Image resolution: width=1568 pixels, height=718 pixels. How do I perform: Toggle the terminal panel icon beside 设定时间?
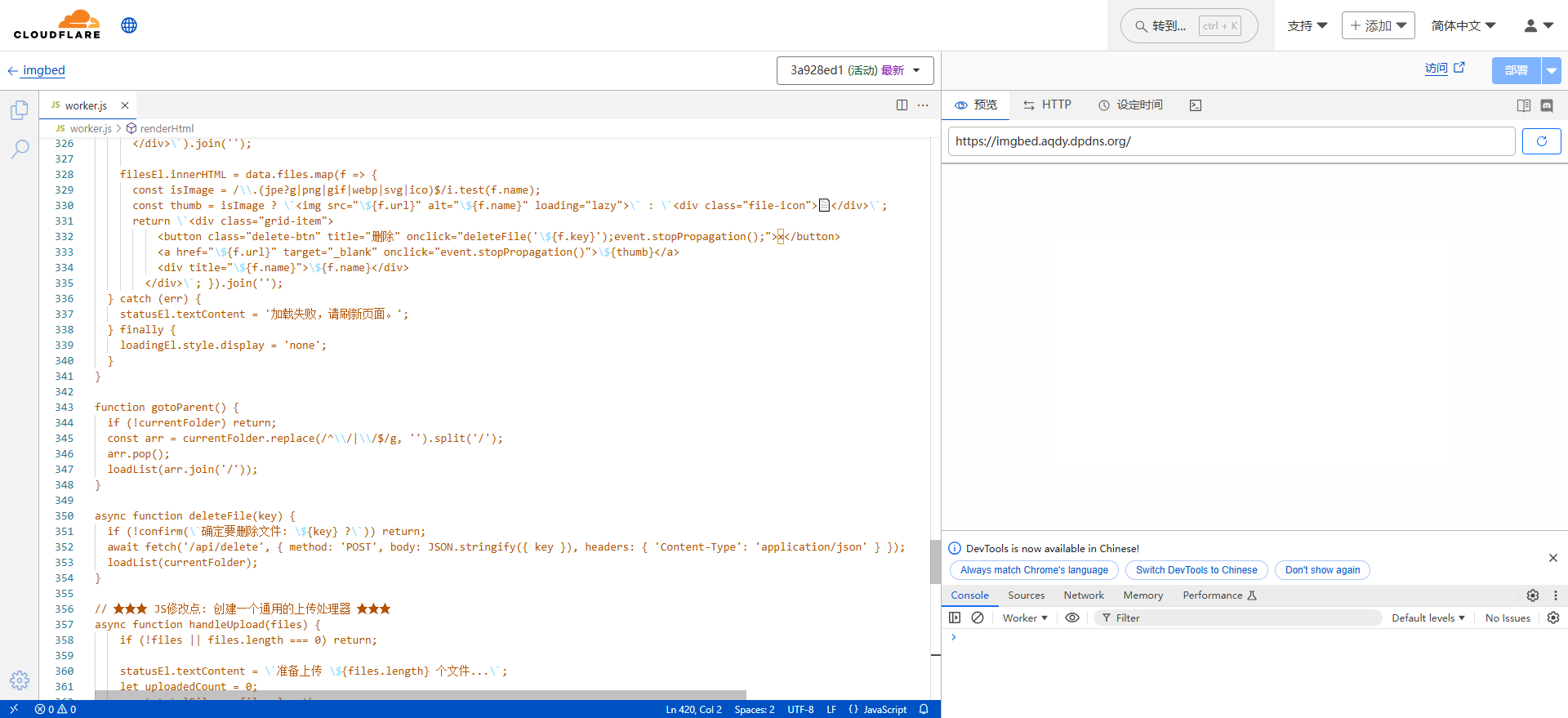[x=1196, y=105]
